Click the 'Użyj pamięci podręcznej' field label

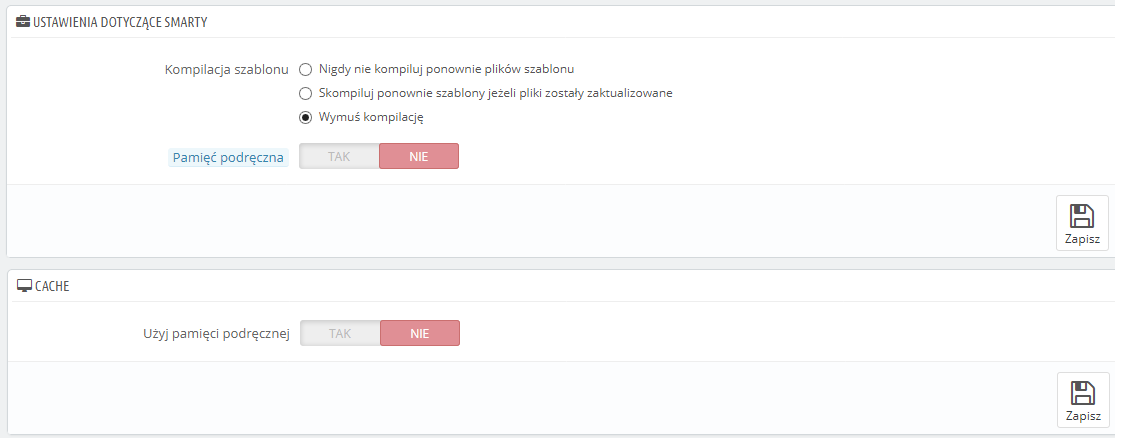216,334
